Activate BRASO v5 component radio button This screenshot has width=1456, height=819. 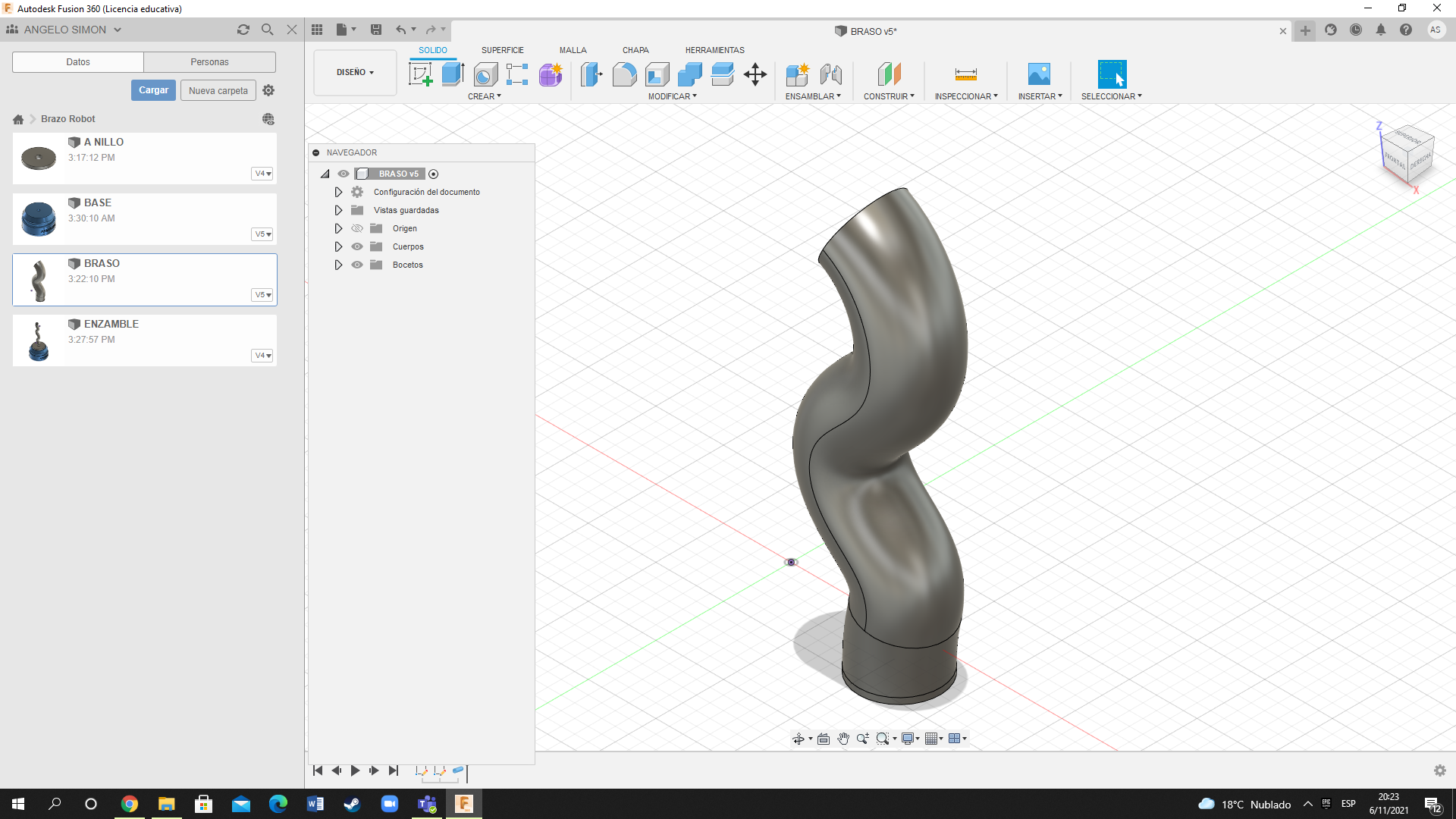click(434, 174)
